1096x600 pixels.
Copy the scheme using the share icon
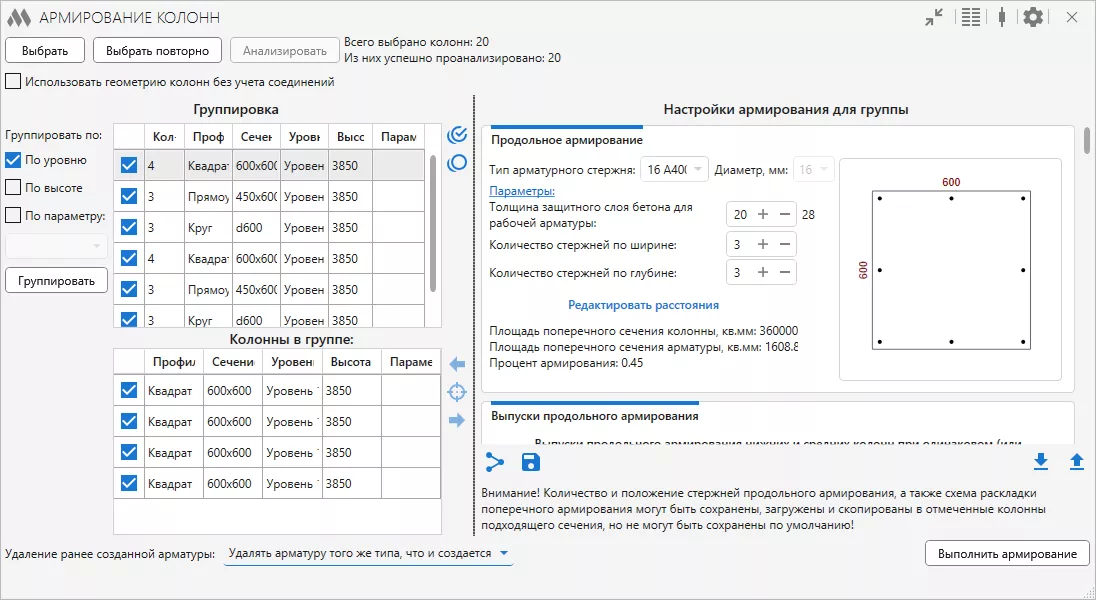(x=493, y=462)
